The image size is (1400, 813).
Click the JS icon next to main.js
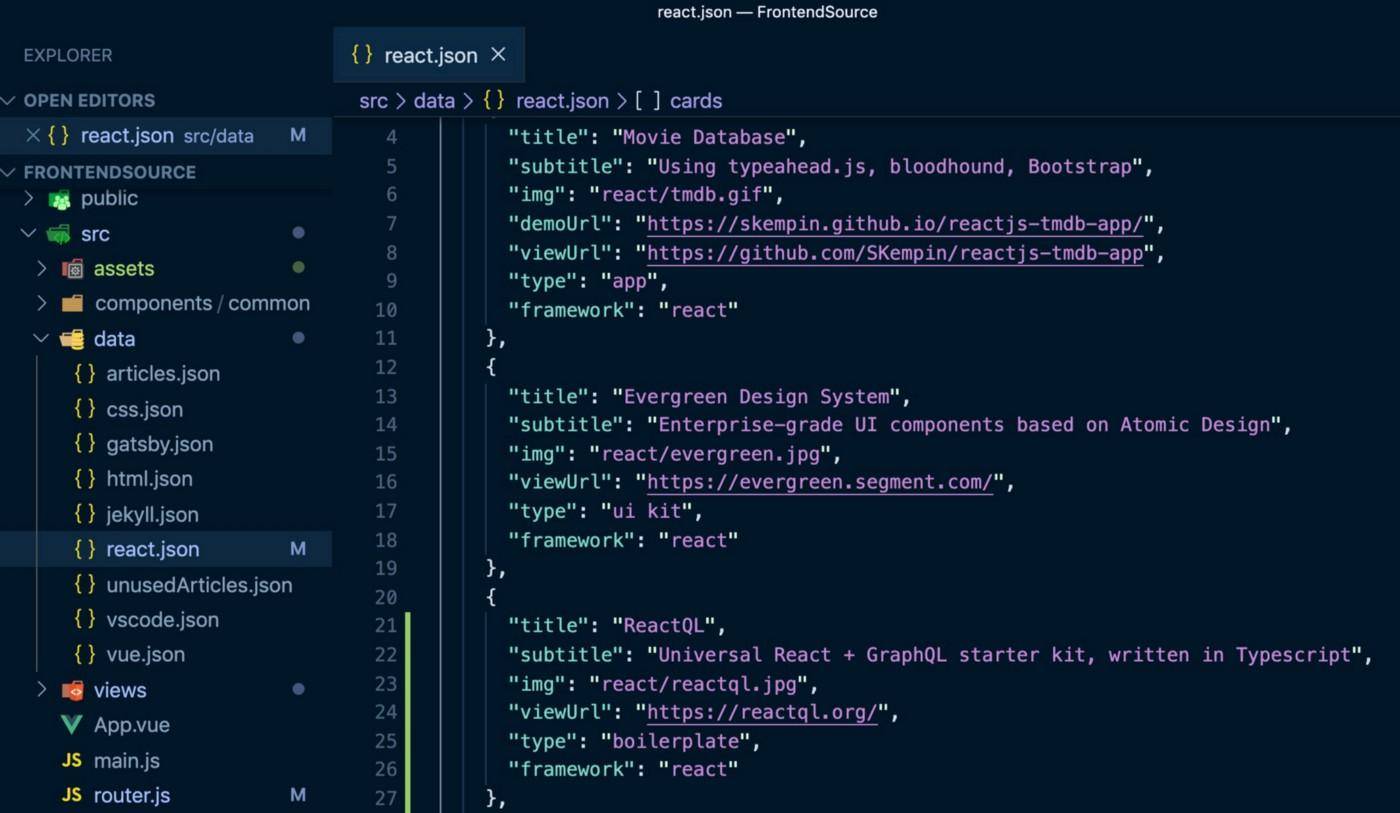tap(71, 760)
